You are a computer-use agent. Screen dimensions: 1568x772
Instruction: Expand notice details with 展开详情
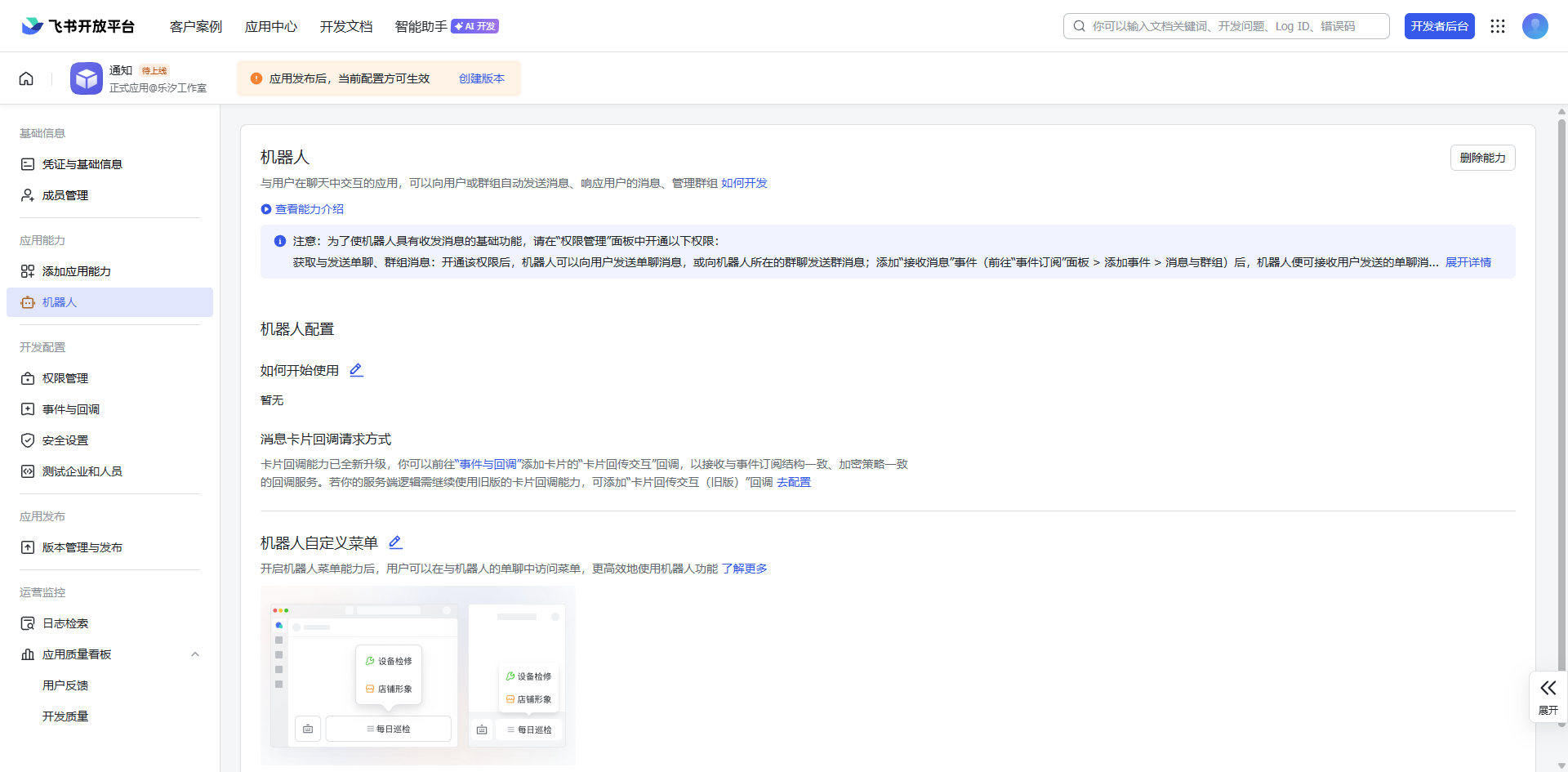click(x=1468, y=262)
